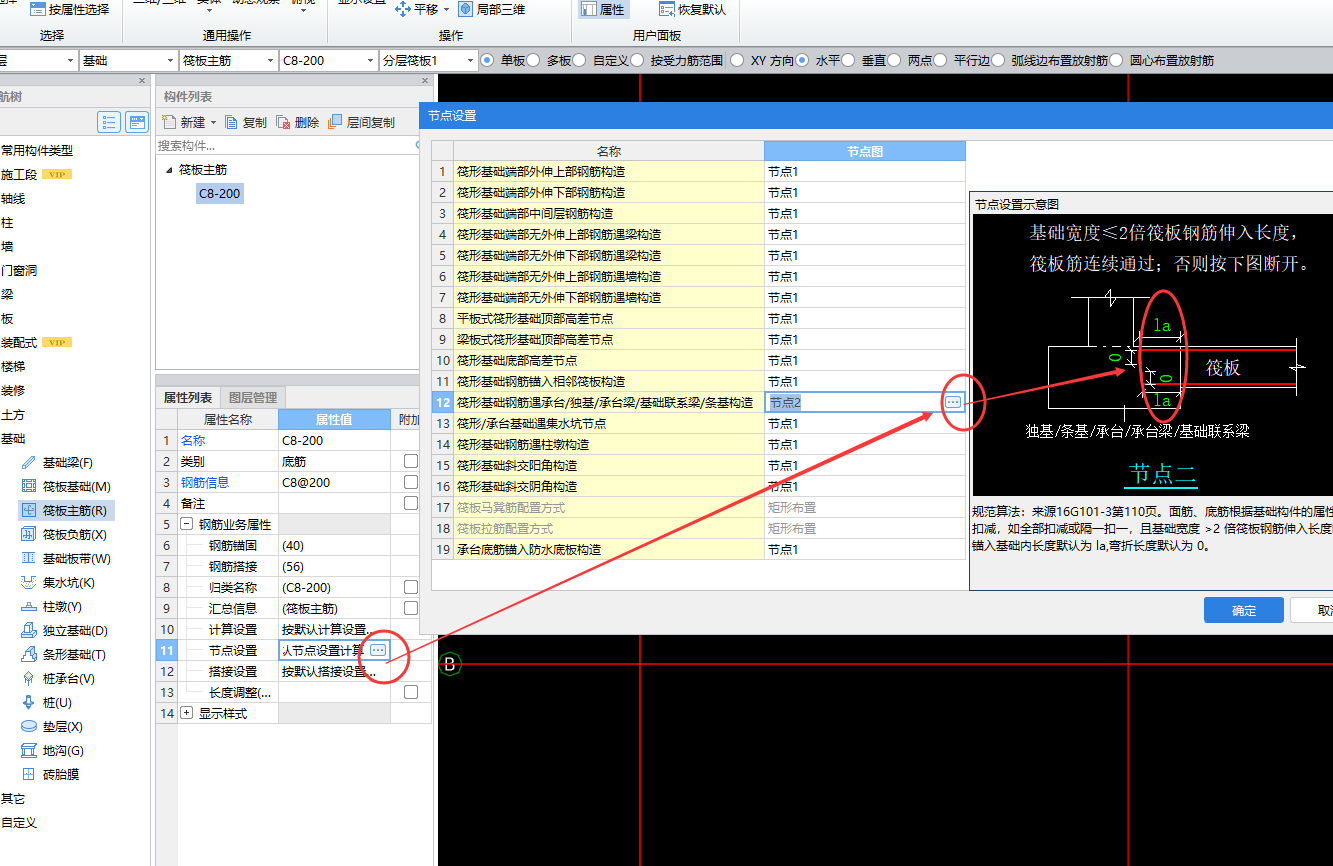Select 单板 radio option

click(487, 61)
